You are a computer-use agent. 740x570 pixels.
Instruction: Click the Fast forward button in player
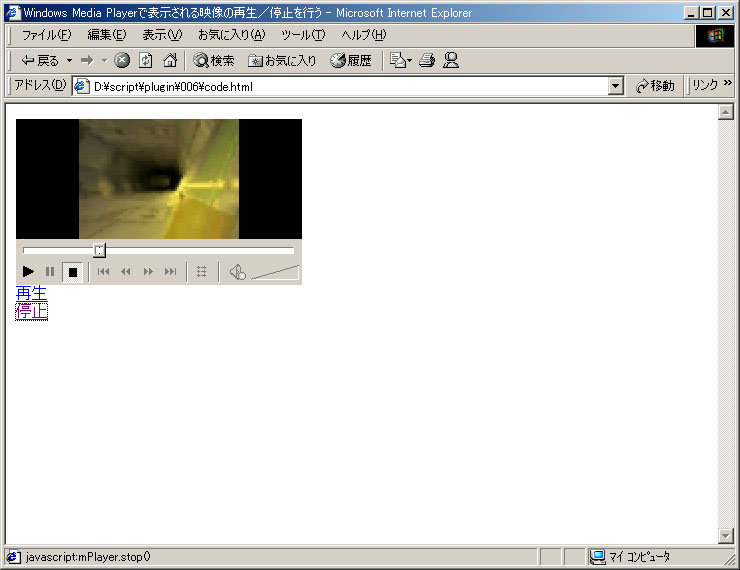[148, 272]
